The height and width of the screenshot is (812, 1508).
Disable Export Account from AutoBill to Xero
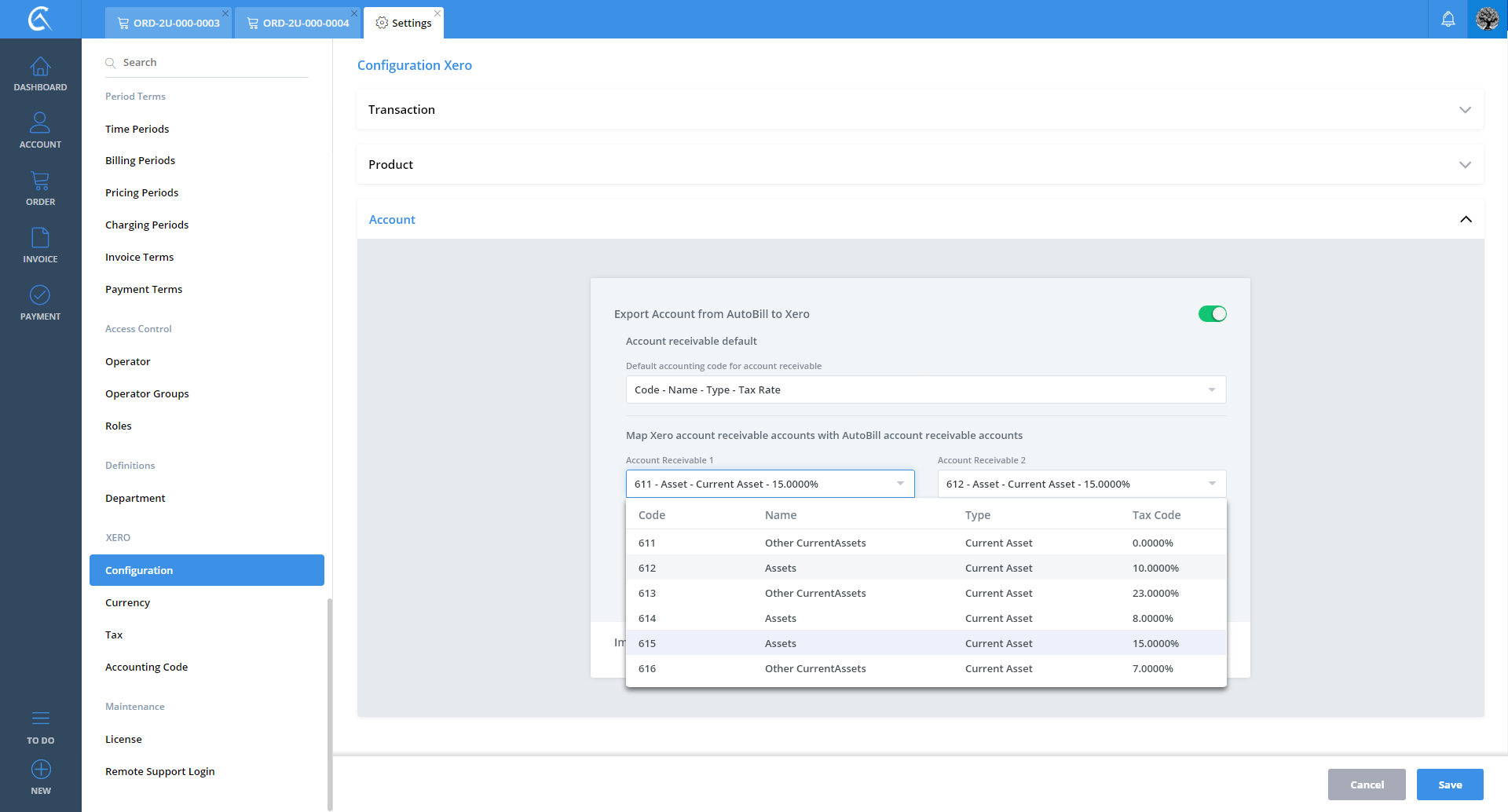(1212, 314)
